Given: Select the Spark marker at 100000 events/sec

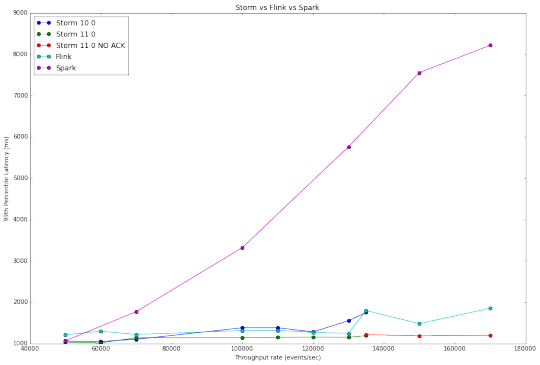Looking at the screenshot, I should tap(242, 248).
